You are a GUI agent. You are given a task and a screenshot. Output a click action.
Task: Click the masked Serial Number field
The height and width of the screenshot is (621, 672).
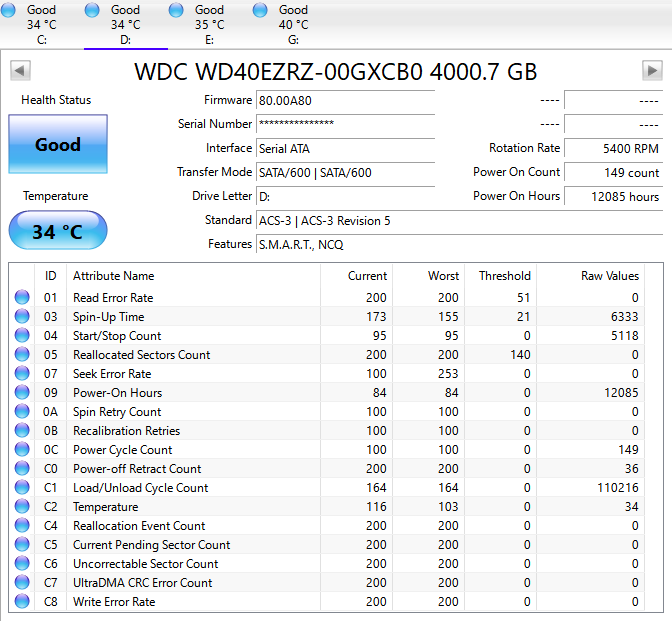345,124
